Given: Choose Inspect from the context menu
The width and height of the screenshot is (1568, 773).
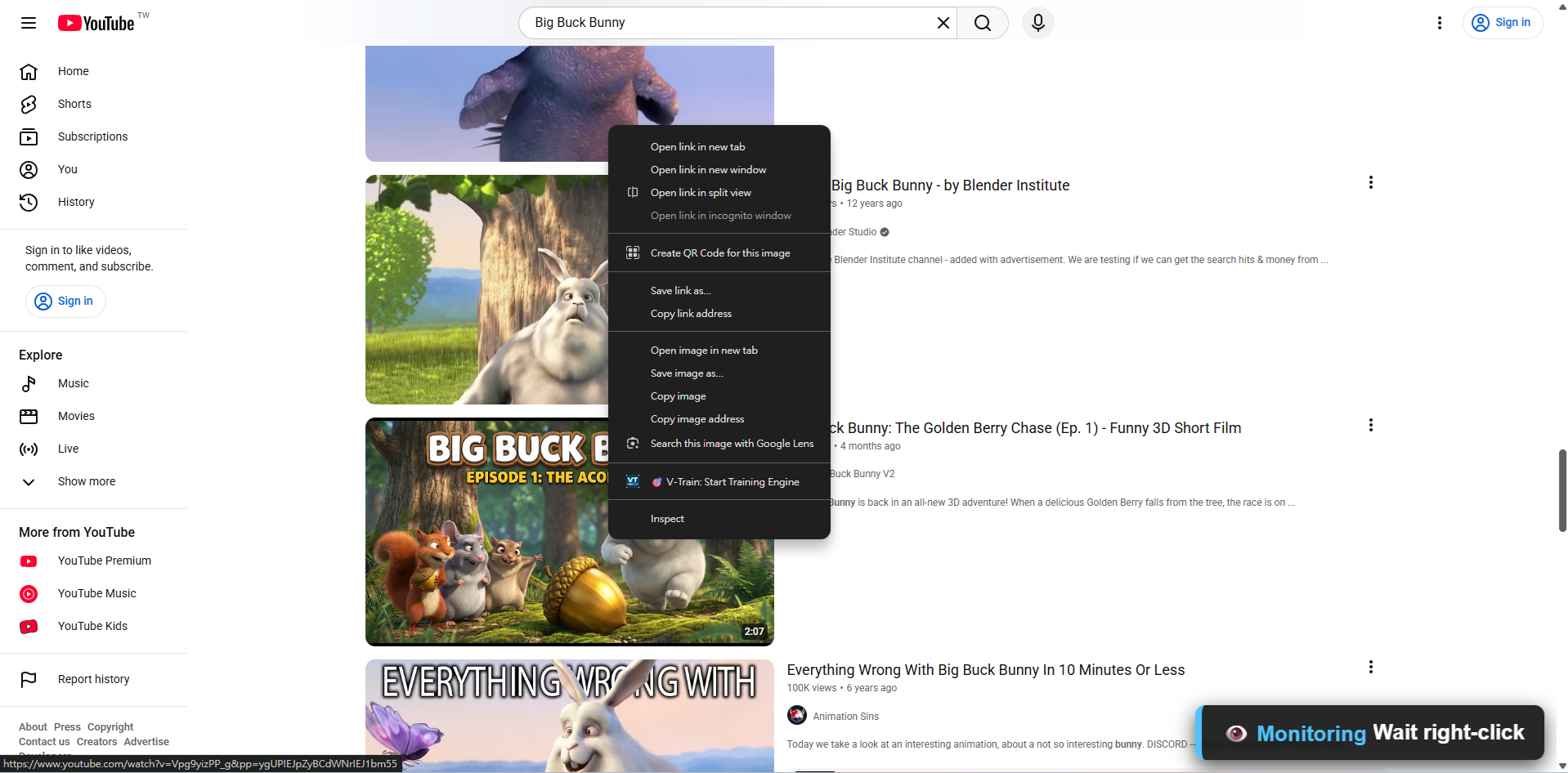Looking at the screenshot, I should 719,519.
